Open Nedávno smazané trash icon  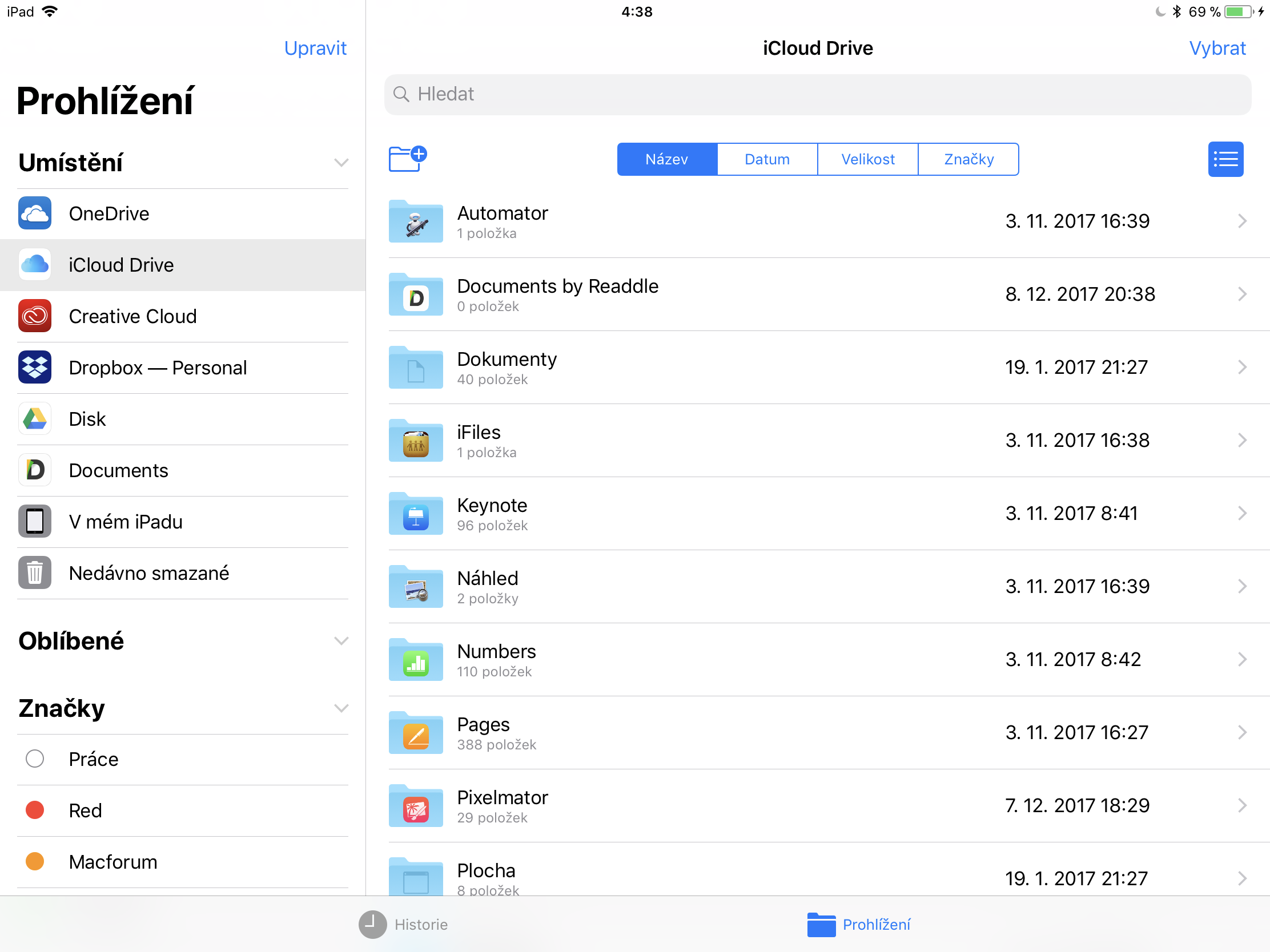pyautogui.click(x=34, y=572)
